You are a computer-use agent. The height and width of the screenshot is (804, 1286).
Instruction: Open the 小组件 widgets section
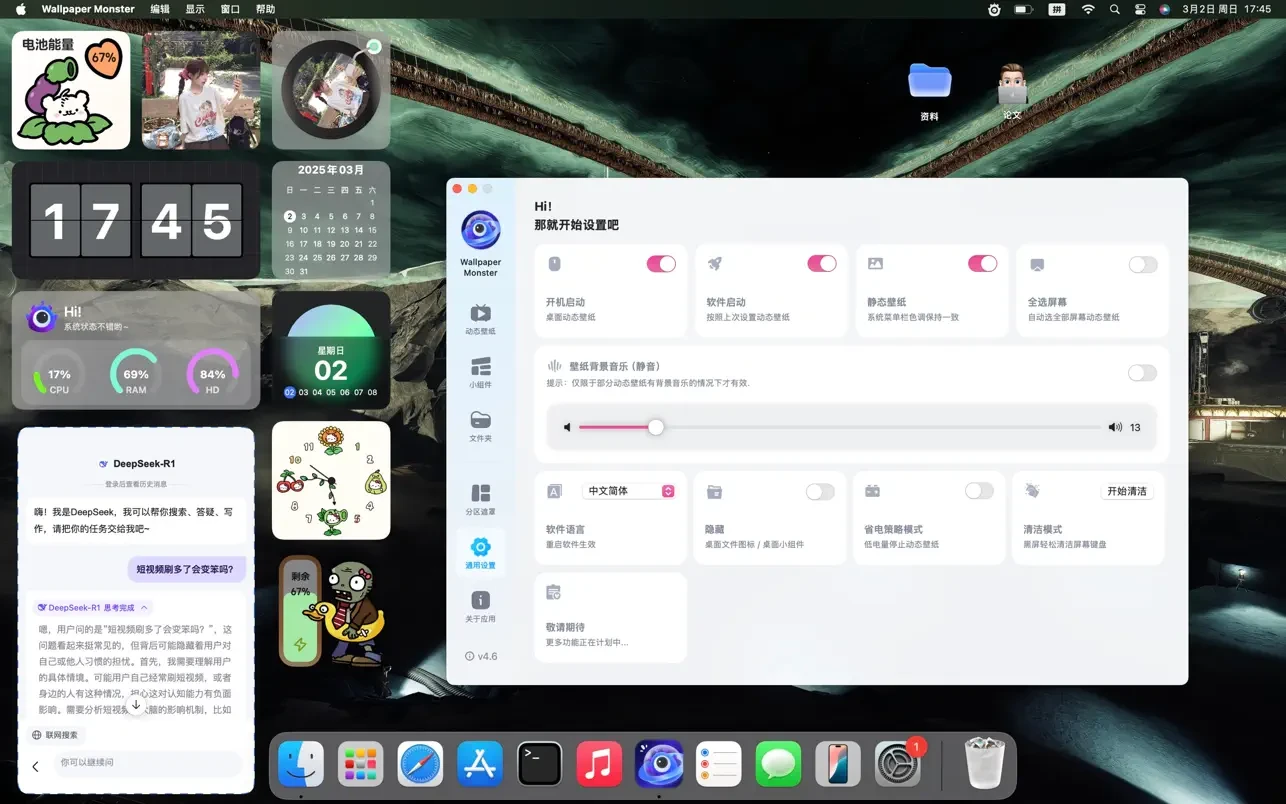[480, 372]
